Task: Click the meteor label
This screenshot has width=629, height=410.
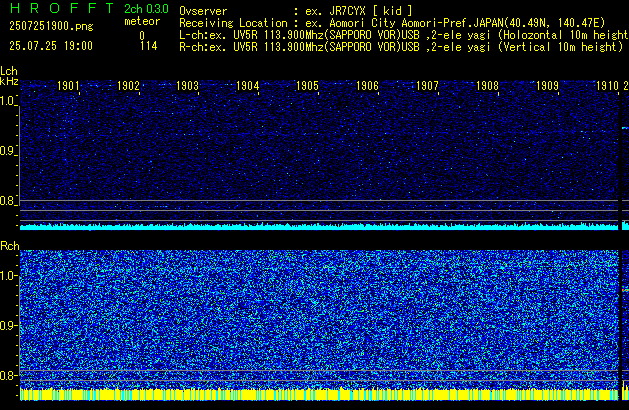Action: click(x=142, y=21)
